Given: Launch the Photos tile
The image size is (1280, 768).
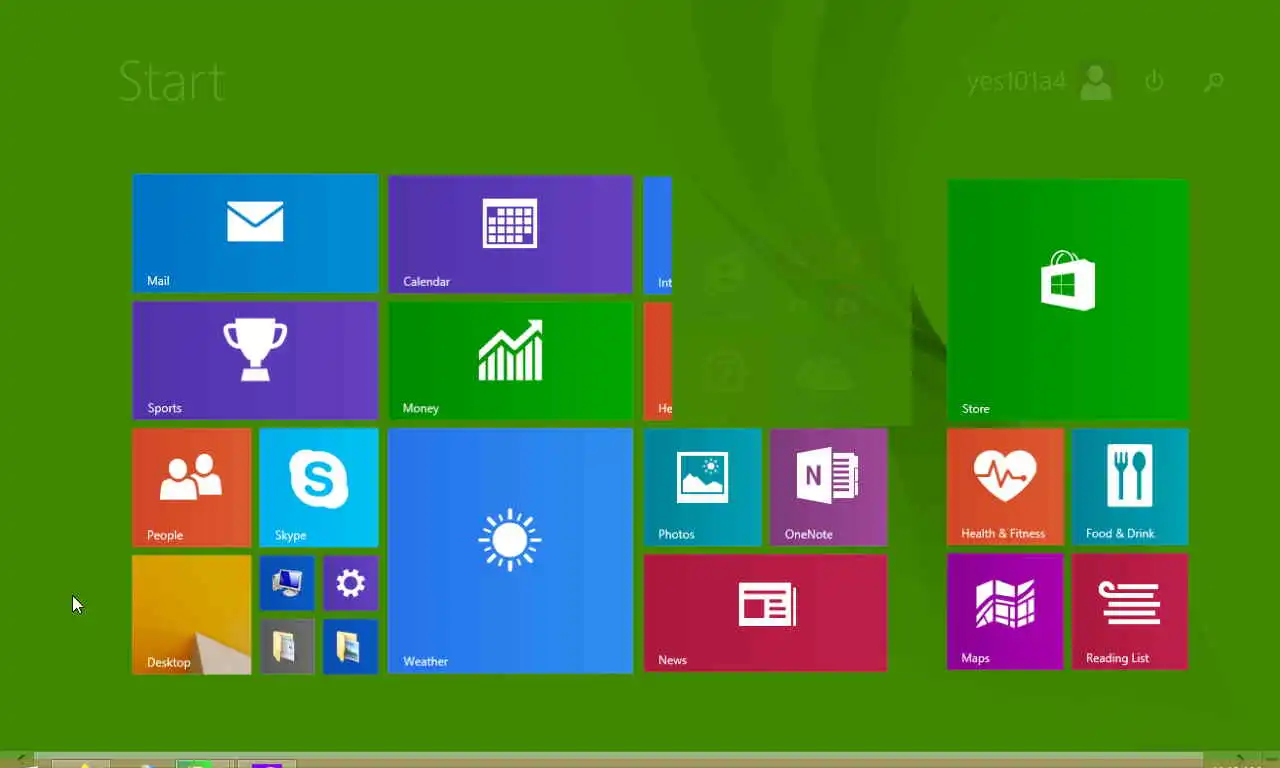Looking at the screenshot, I should [x=703, y=487].
